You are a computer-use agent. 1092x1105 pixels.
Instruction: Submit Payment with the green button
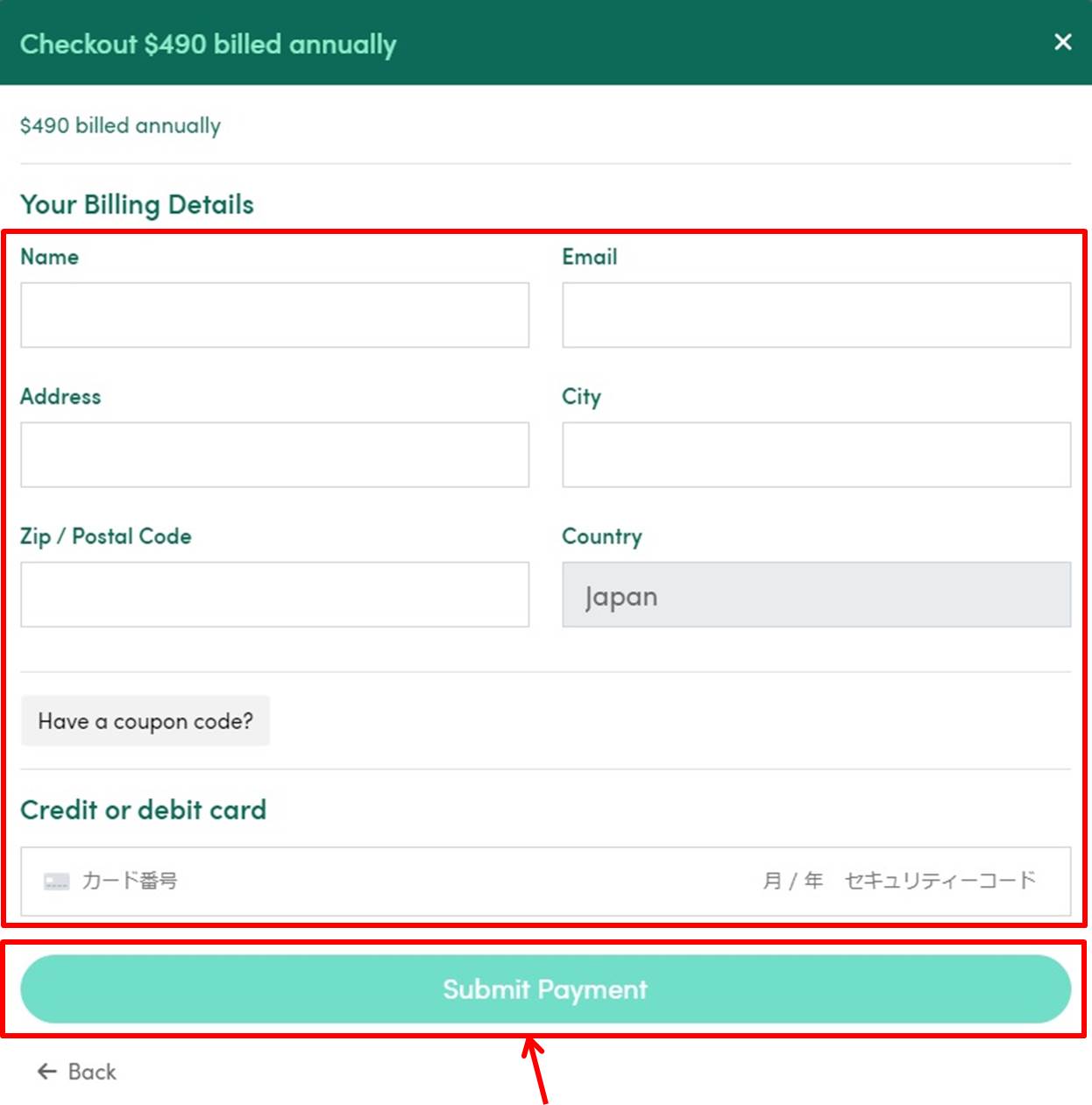click(x=545, y=989)
